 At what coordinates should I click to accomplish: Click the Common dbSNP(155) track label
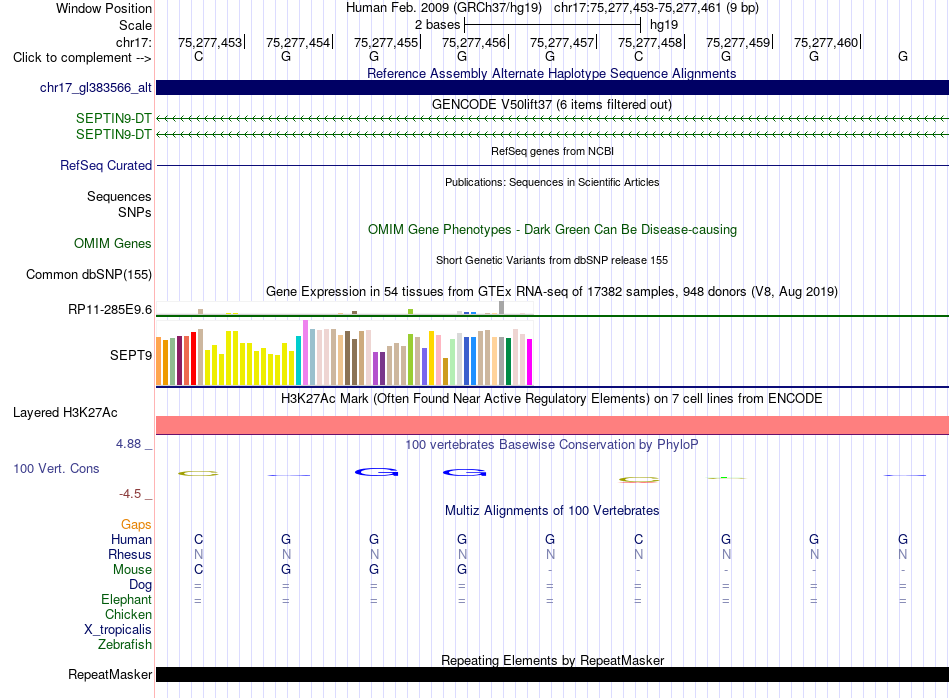click(89, 274)
